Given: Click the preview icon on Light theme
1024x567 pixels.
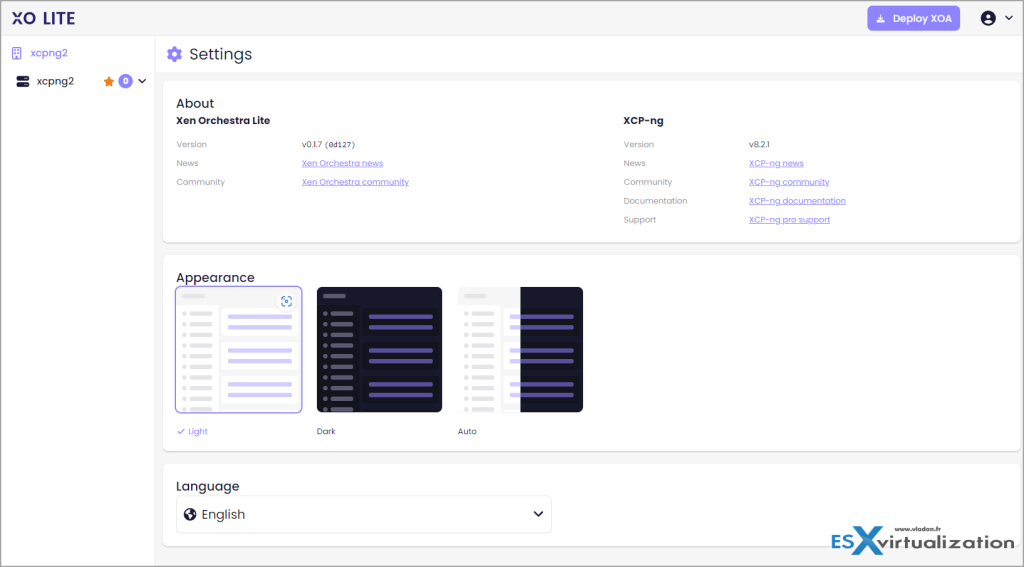Looking at the screenshot, I should (286, 301).
